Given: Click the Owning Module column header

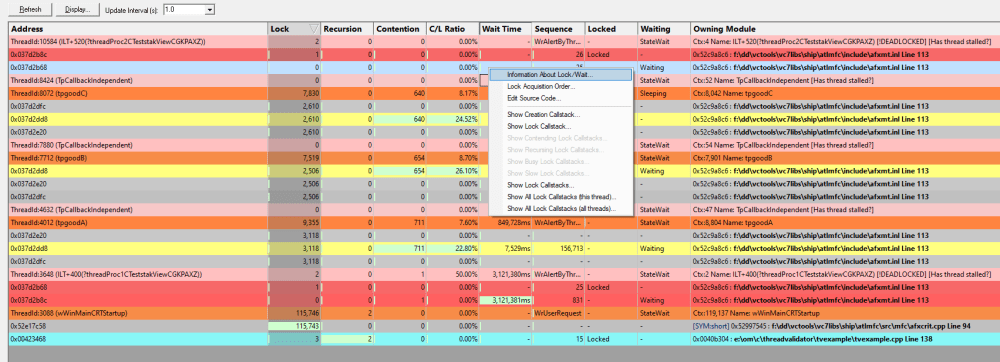Looking at the screenshot, I should point(845,29).
